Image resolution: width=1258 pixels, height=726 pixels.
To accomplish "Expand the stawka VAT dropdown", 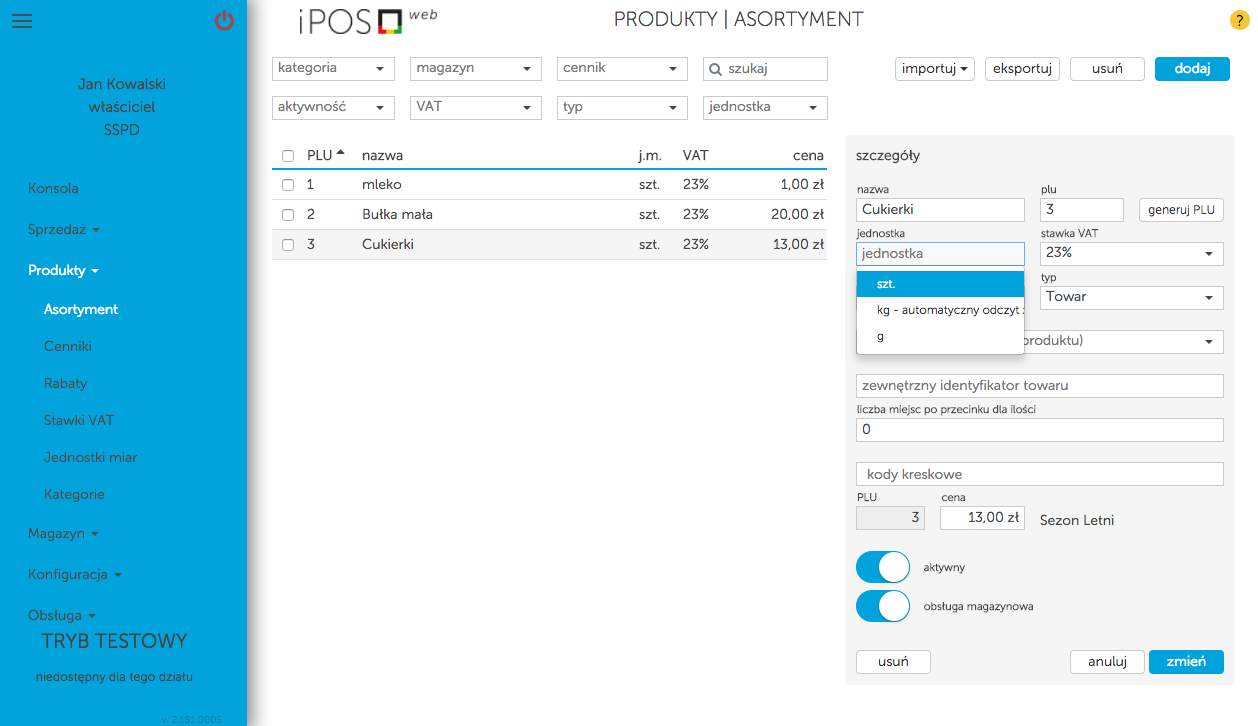I will pyautogui.click(x=1131, y=253).
